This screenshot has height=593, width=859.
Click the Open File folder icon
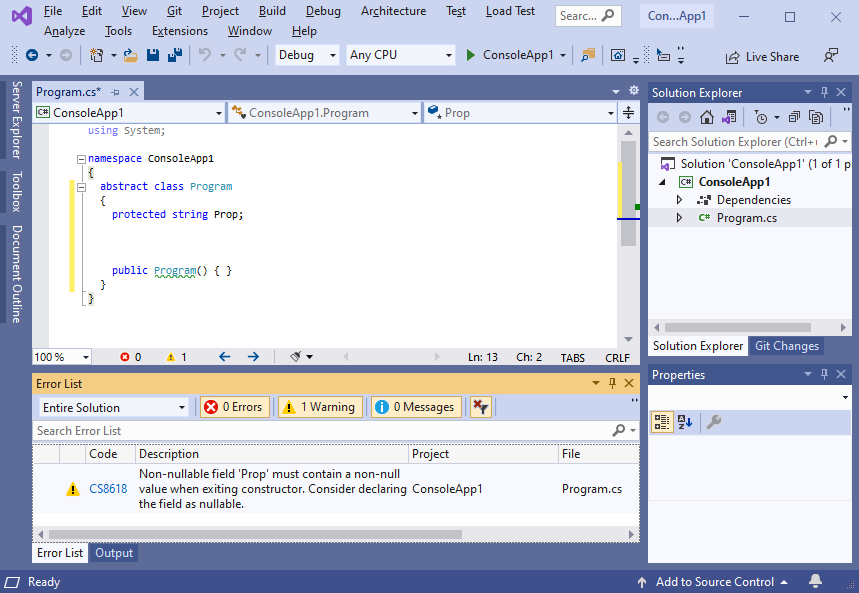(x=130, y=55)
